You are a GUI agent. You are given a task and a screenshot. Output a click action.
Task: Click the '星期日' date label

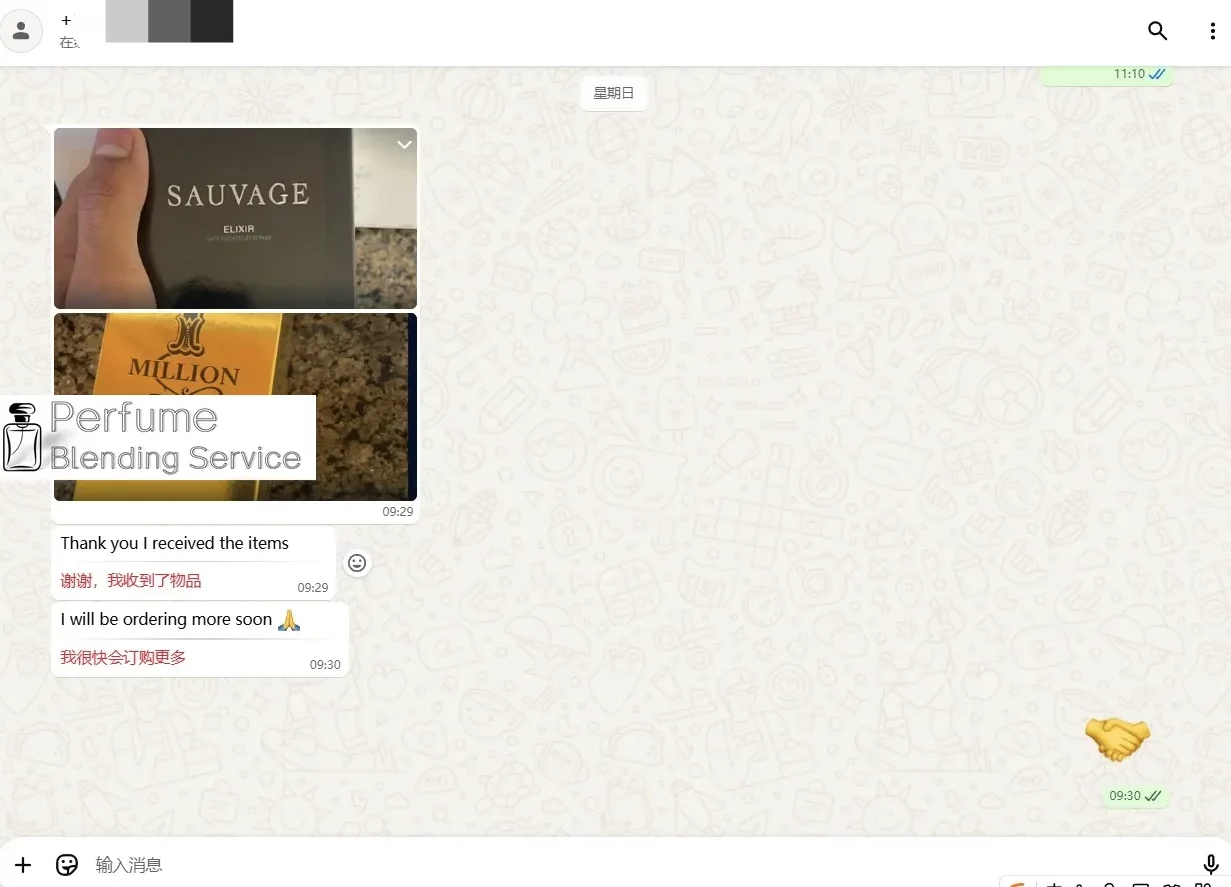614,93
